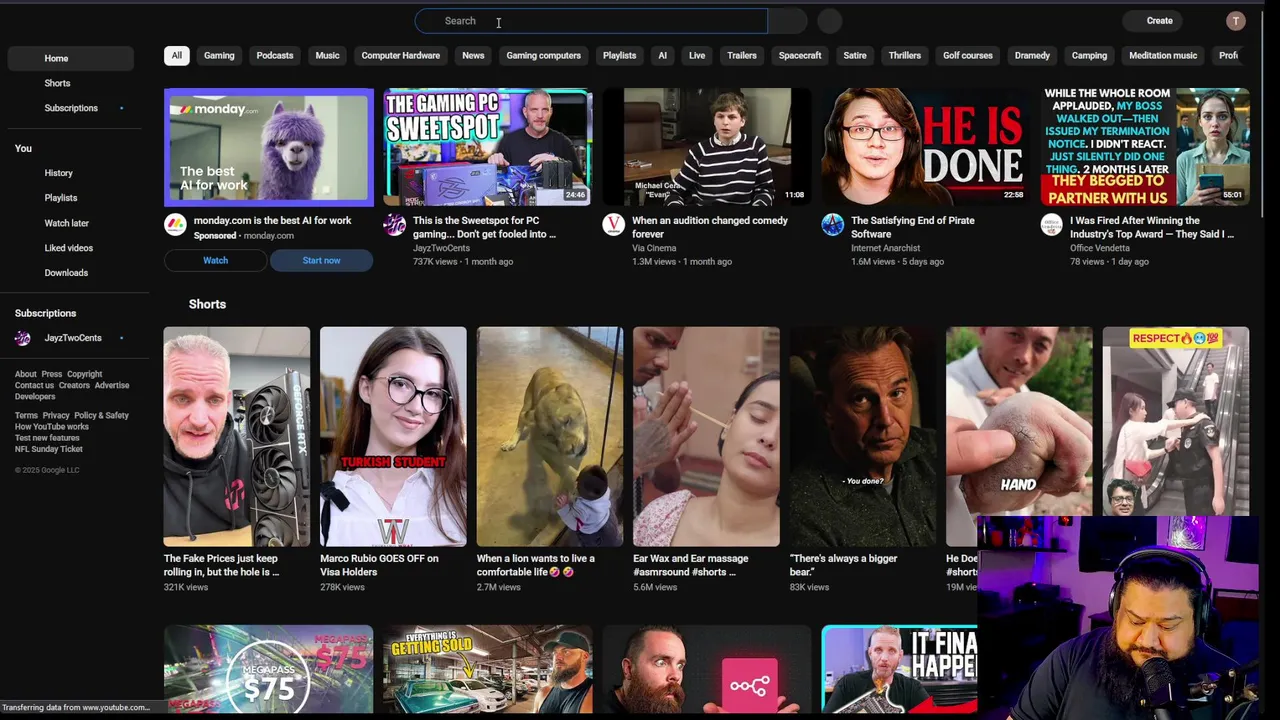Image resolution: width=1280 pixels, height=720 pixels.
Task: Open NFL Sunday Ticket footer link
Action: (49, 450)
